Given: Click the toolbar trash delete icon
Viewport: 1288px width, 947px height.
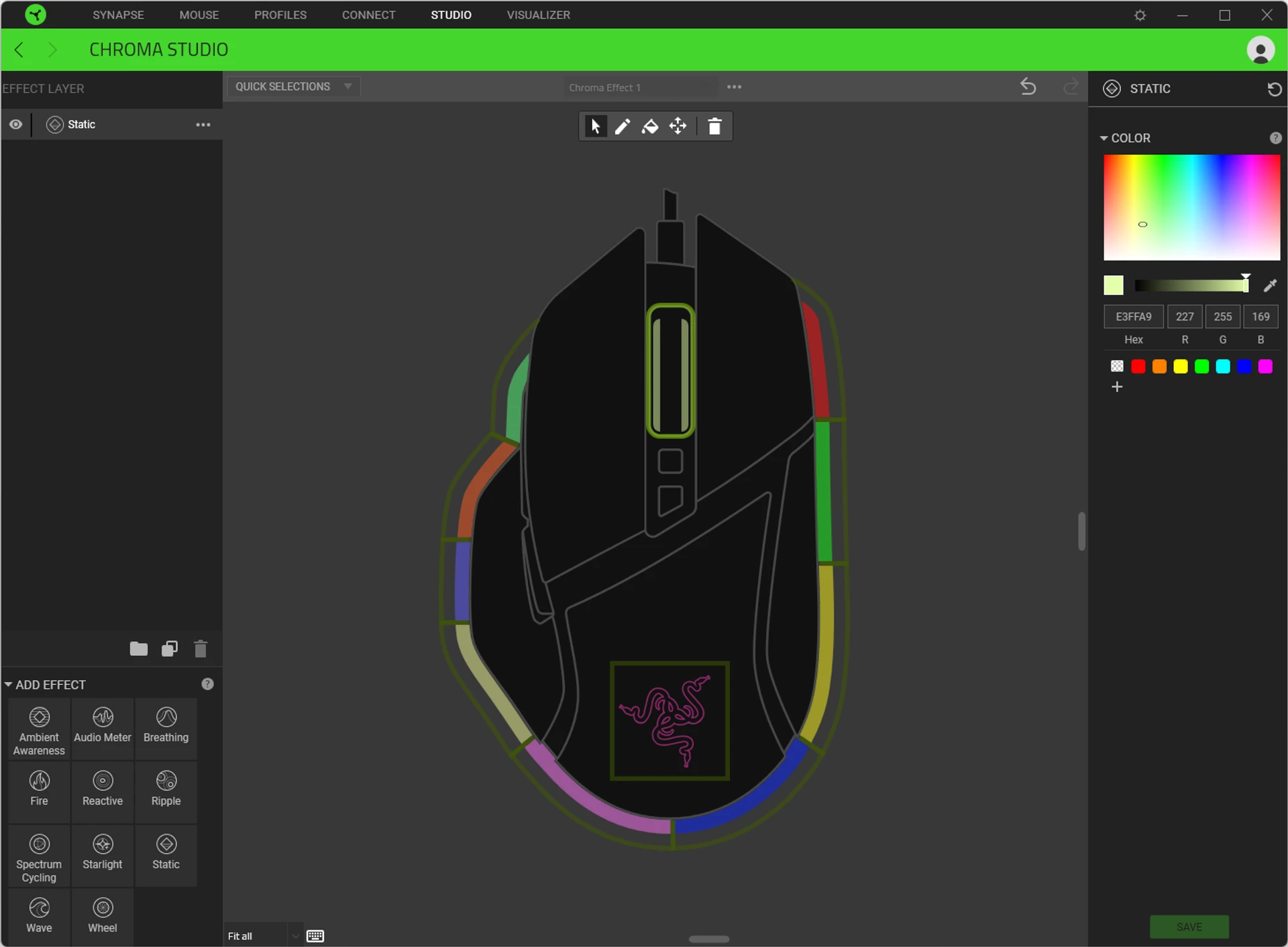Looking at the screenshot, I should tap(715, 126).
